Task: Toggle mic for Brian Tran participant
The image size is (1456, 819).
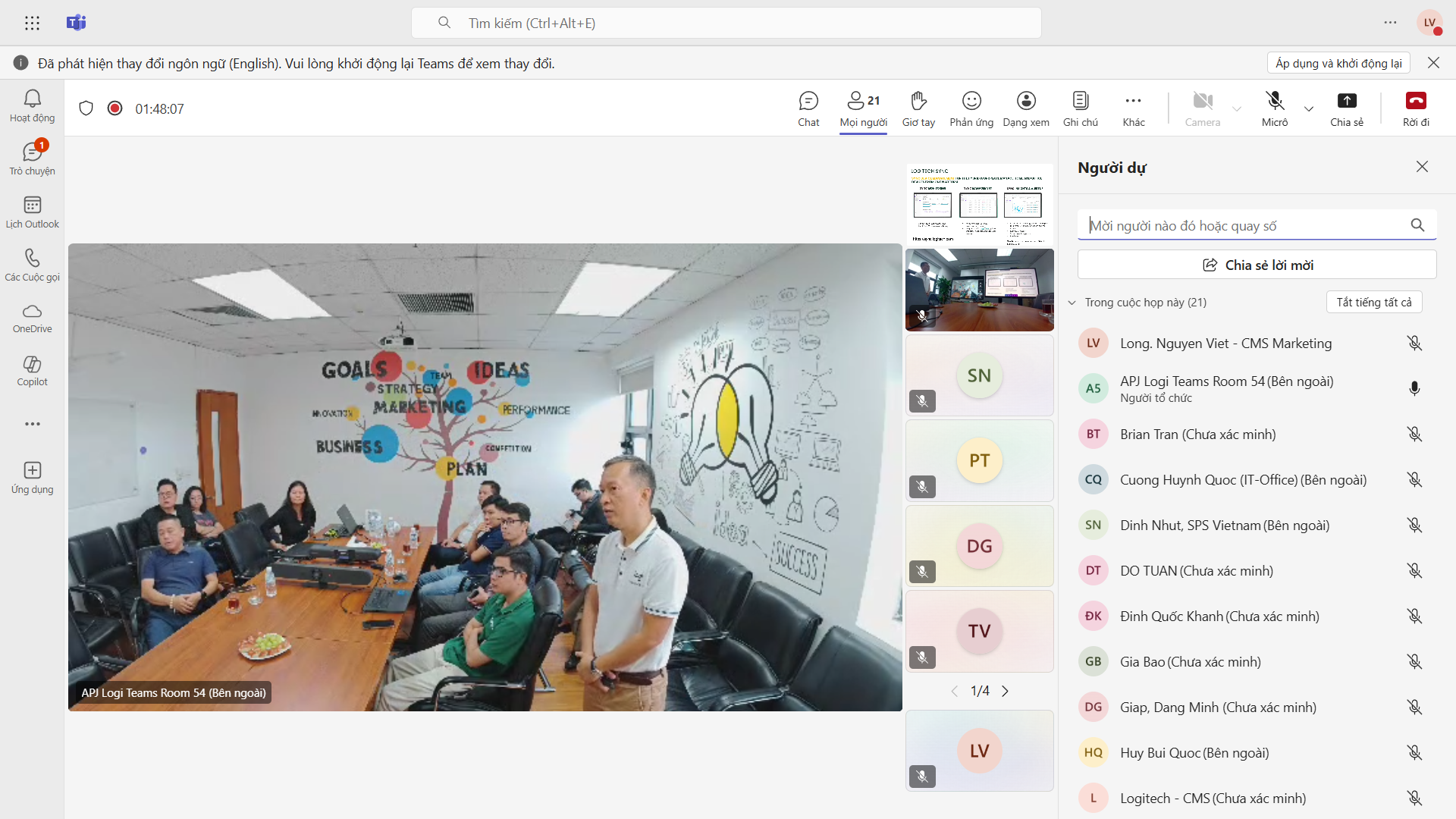Action: (1414, 434)
